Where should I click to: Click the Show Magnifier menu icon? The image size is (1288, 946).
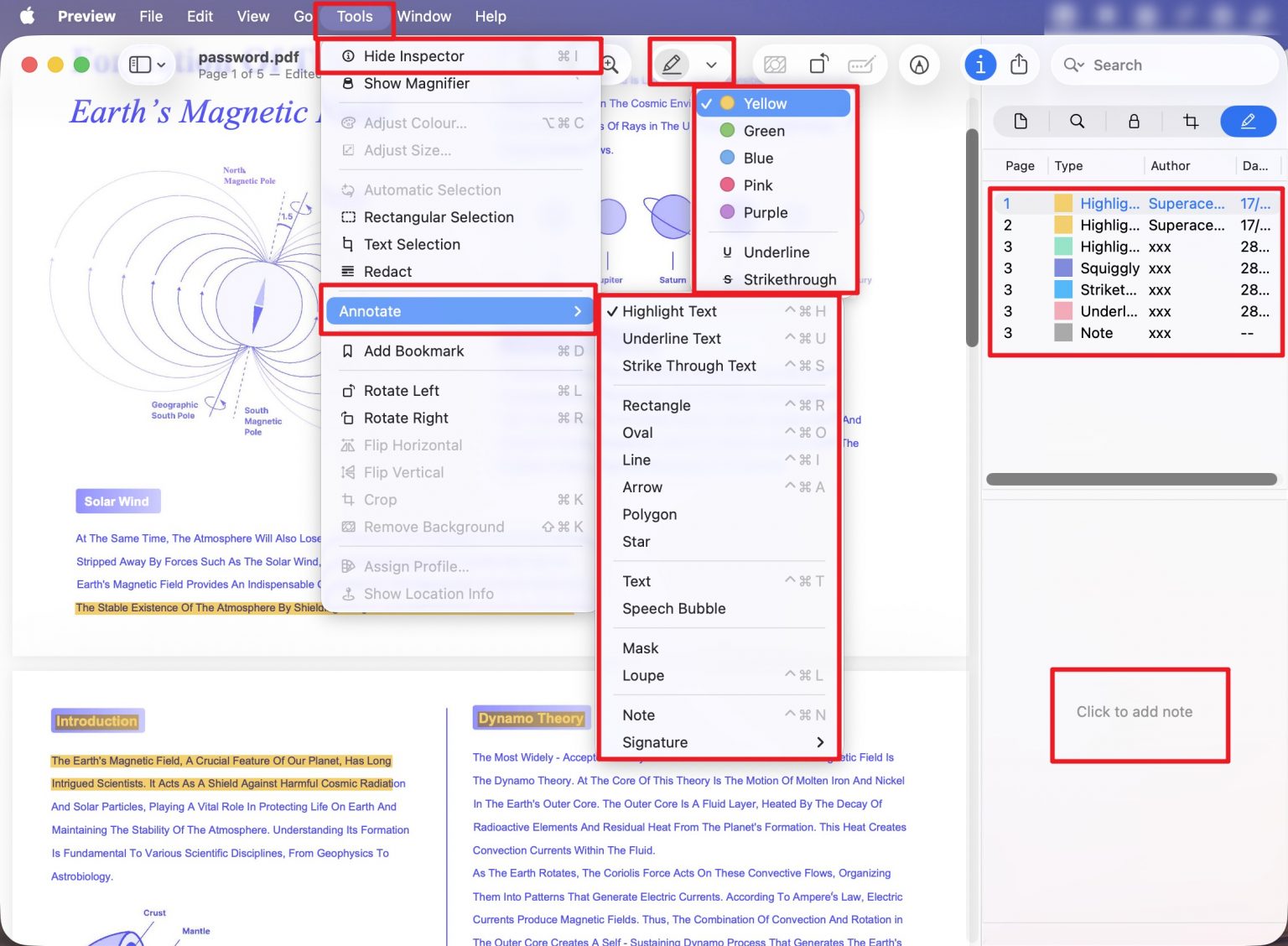point(348,84)
